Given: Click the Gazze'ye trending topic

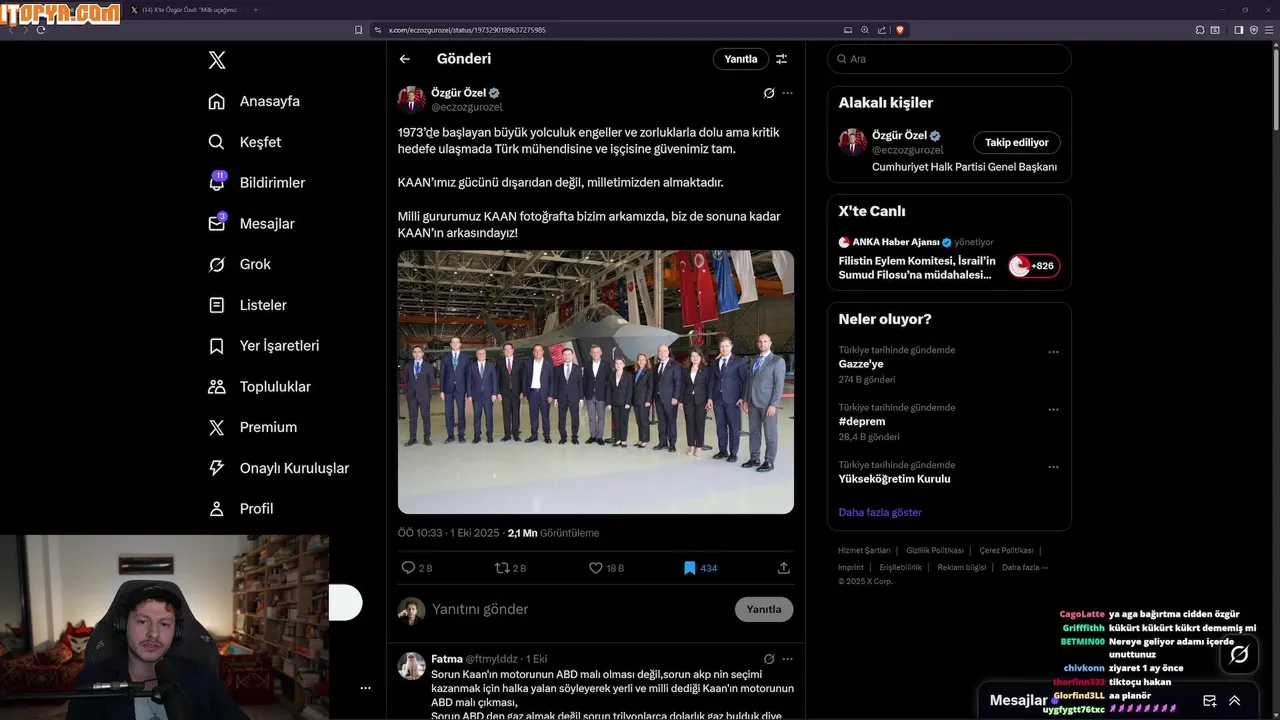Looking at the screenshot, I should (861, 364).
